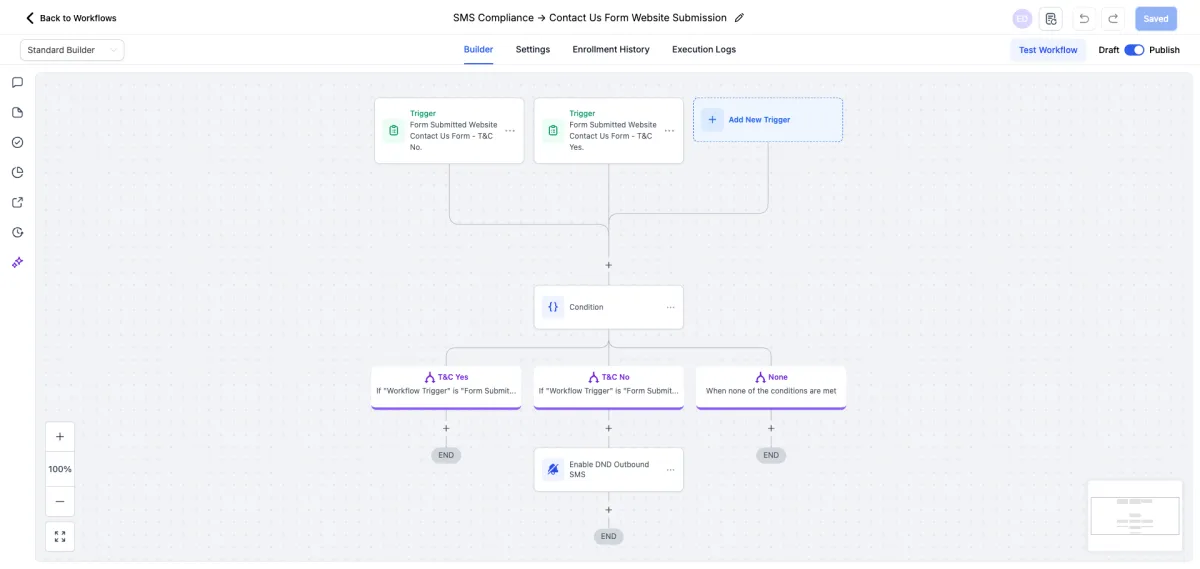Go Back to Workflows
Image resolution: width=1200 pixels, height=569 pixels.
tap(70, 18)
